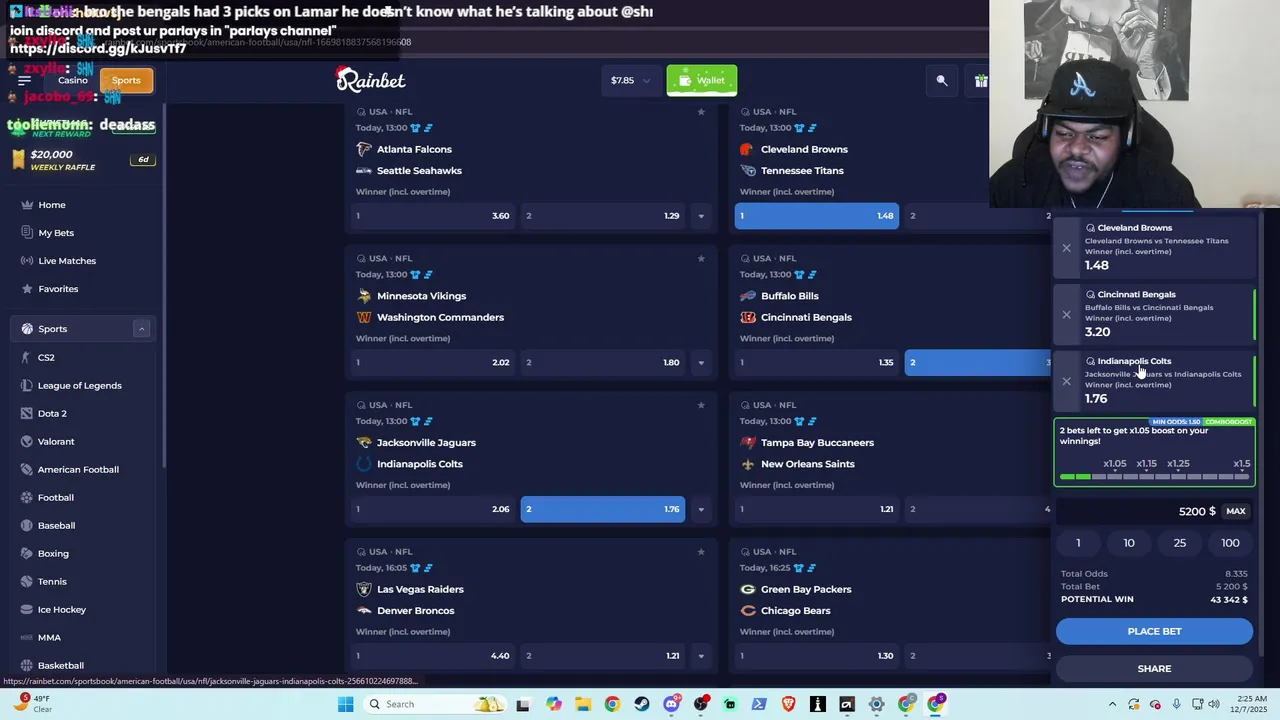The height and width of the screenshot is (720, 1280).
Task: Remove Cleveland Browns from the bet slip
Action: point(1066,248)
